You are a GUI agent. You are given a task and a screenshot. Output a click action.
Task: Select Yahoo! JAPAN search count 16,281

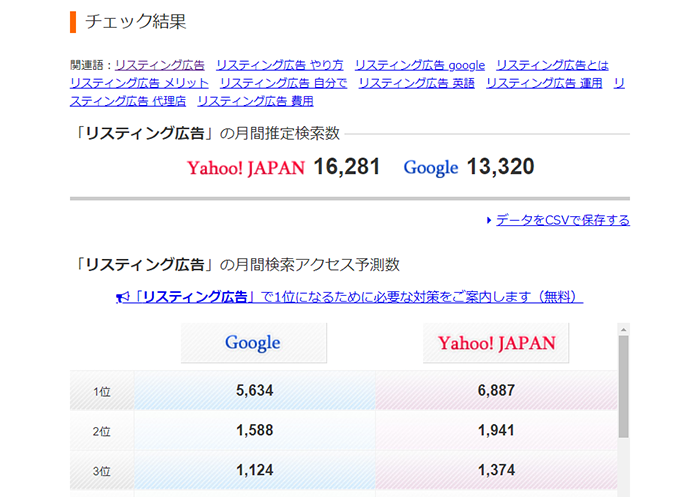[x=347, y=167]
